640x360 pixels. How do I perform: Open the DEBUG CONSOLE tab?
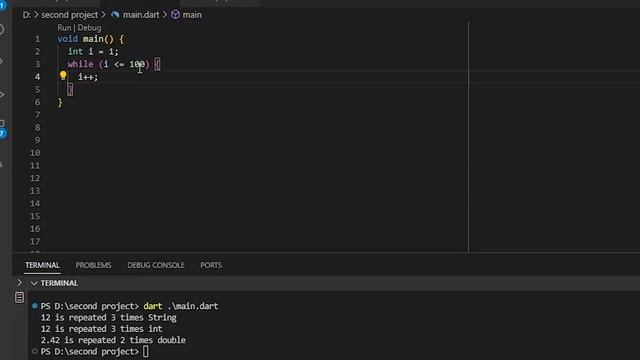pos(156,265)
